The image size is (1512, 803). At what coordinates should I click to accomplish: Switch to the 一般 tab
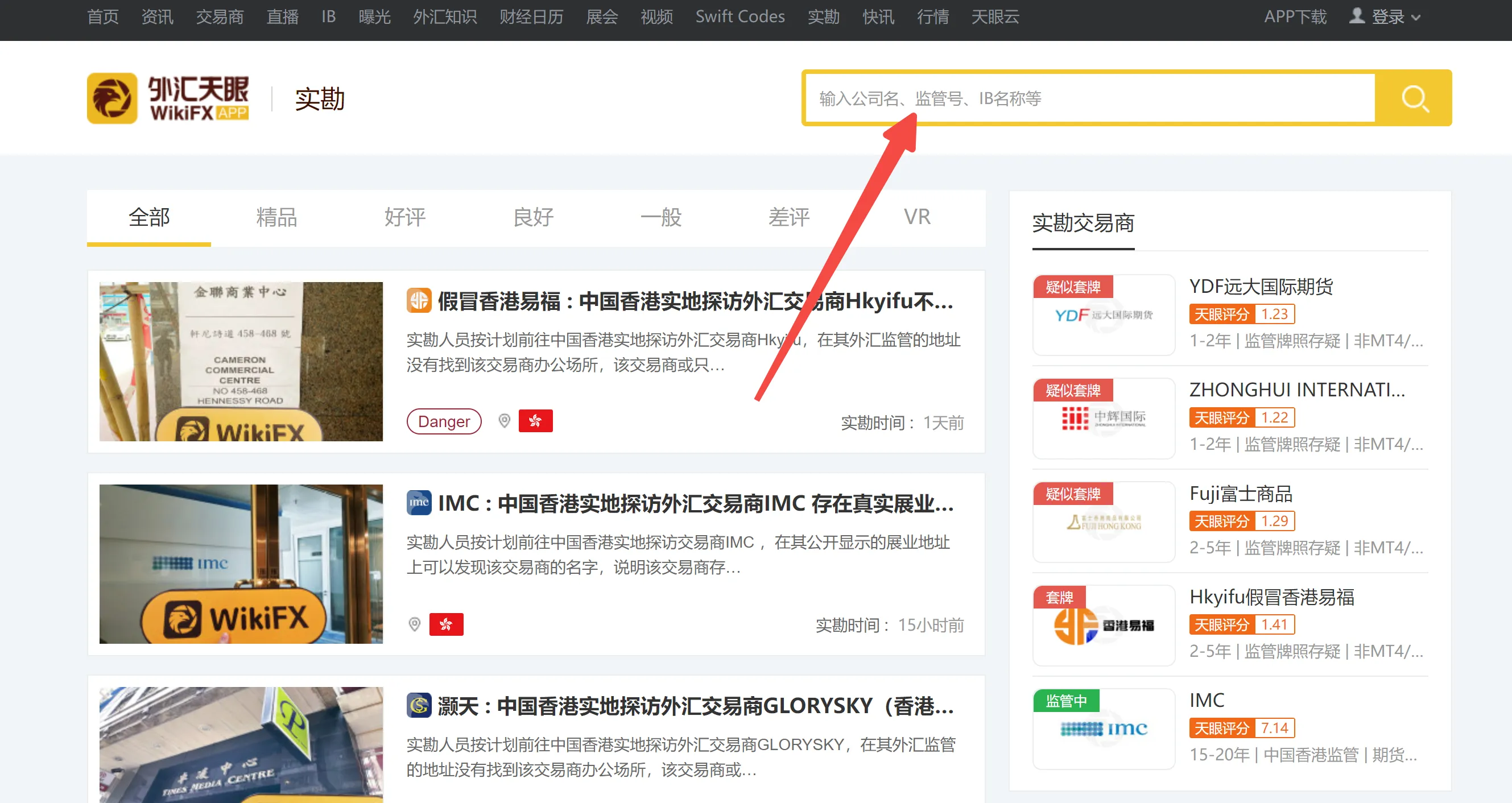coord(661,217)
